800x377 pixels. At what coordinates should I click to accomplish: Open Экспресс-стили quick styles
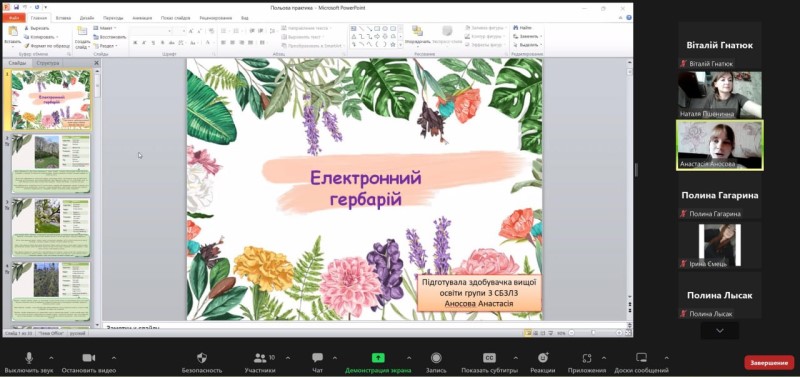pyautogui.click(x=447, y=35)
